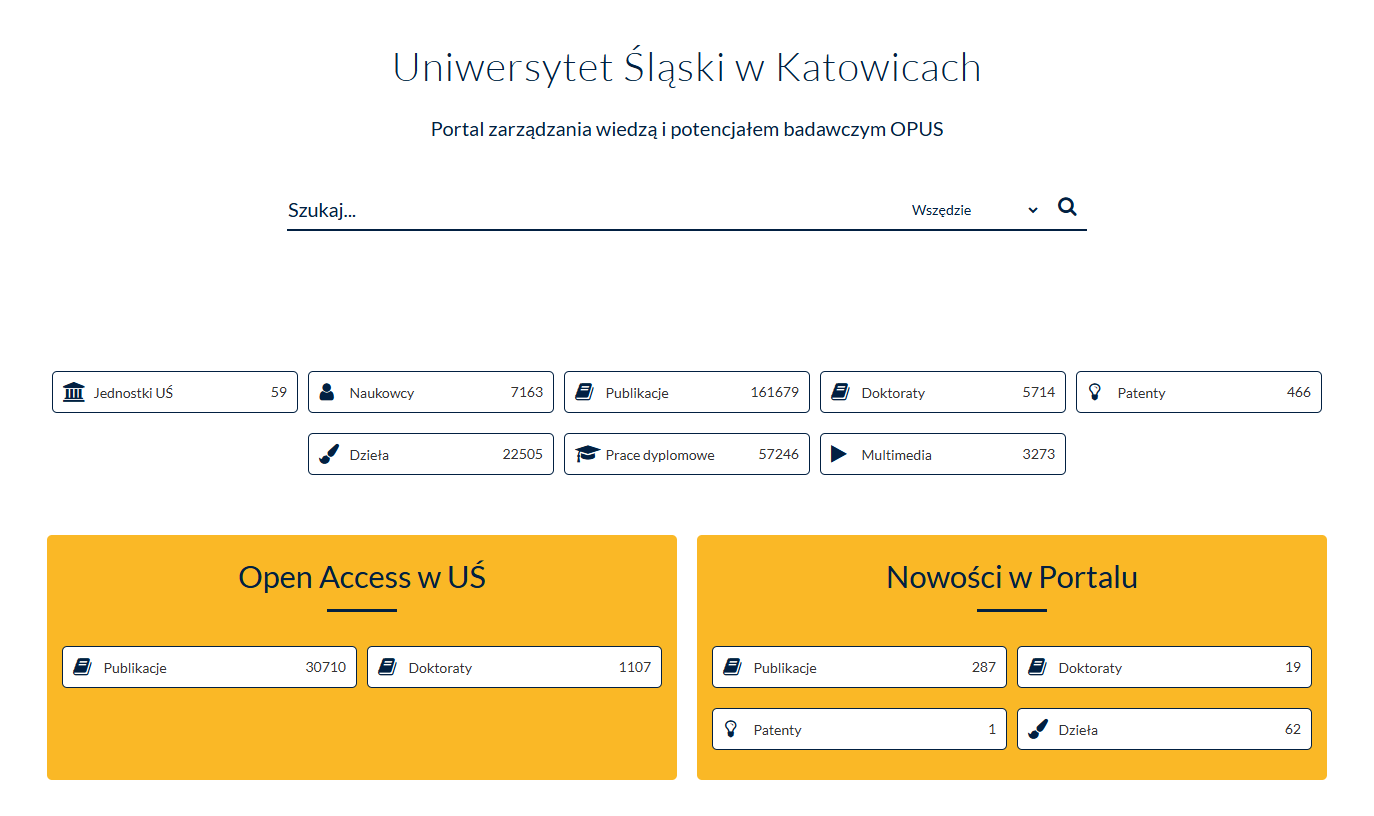
Task: Click the Uniwersytet Śląski w Katowicach title
Action: click(687, 67)
